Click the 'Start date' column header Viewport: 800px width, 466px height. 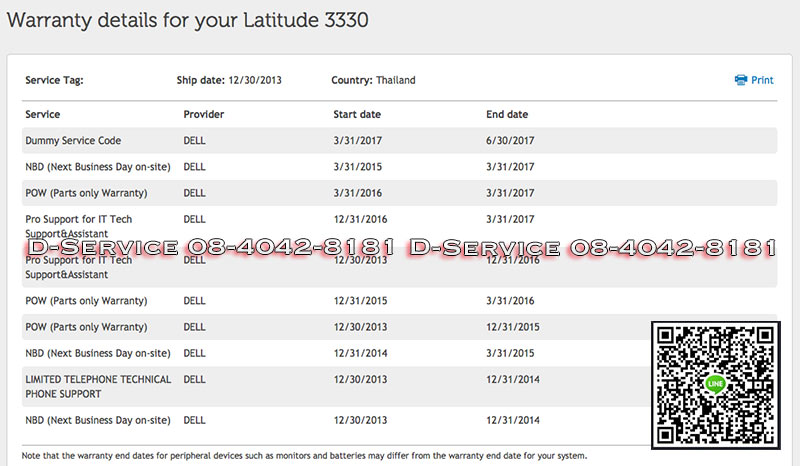coord(357,114)
